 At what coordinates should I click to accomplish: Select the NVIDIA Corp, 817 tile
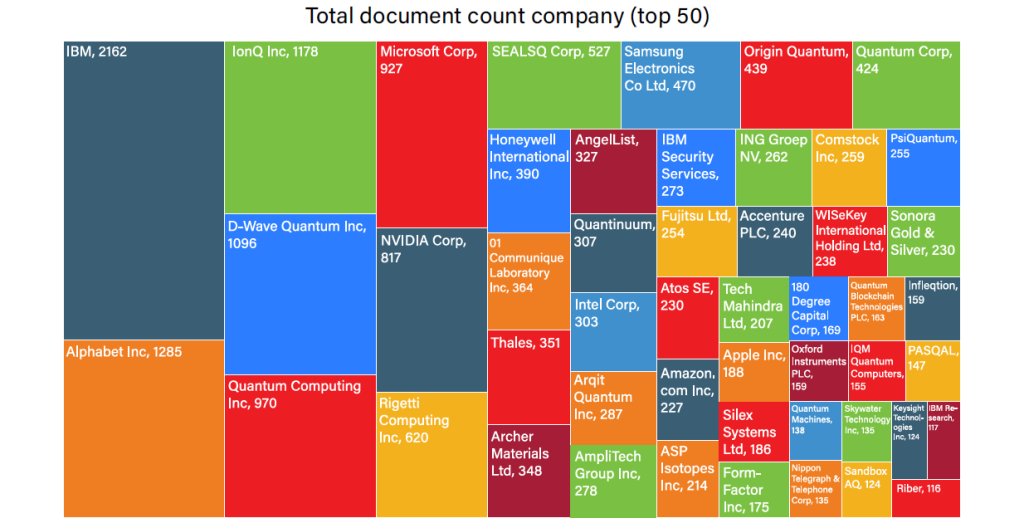click(x=432, y=310)
